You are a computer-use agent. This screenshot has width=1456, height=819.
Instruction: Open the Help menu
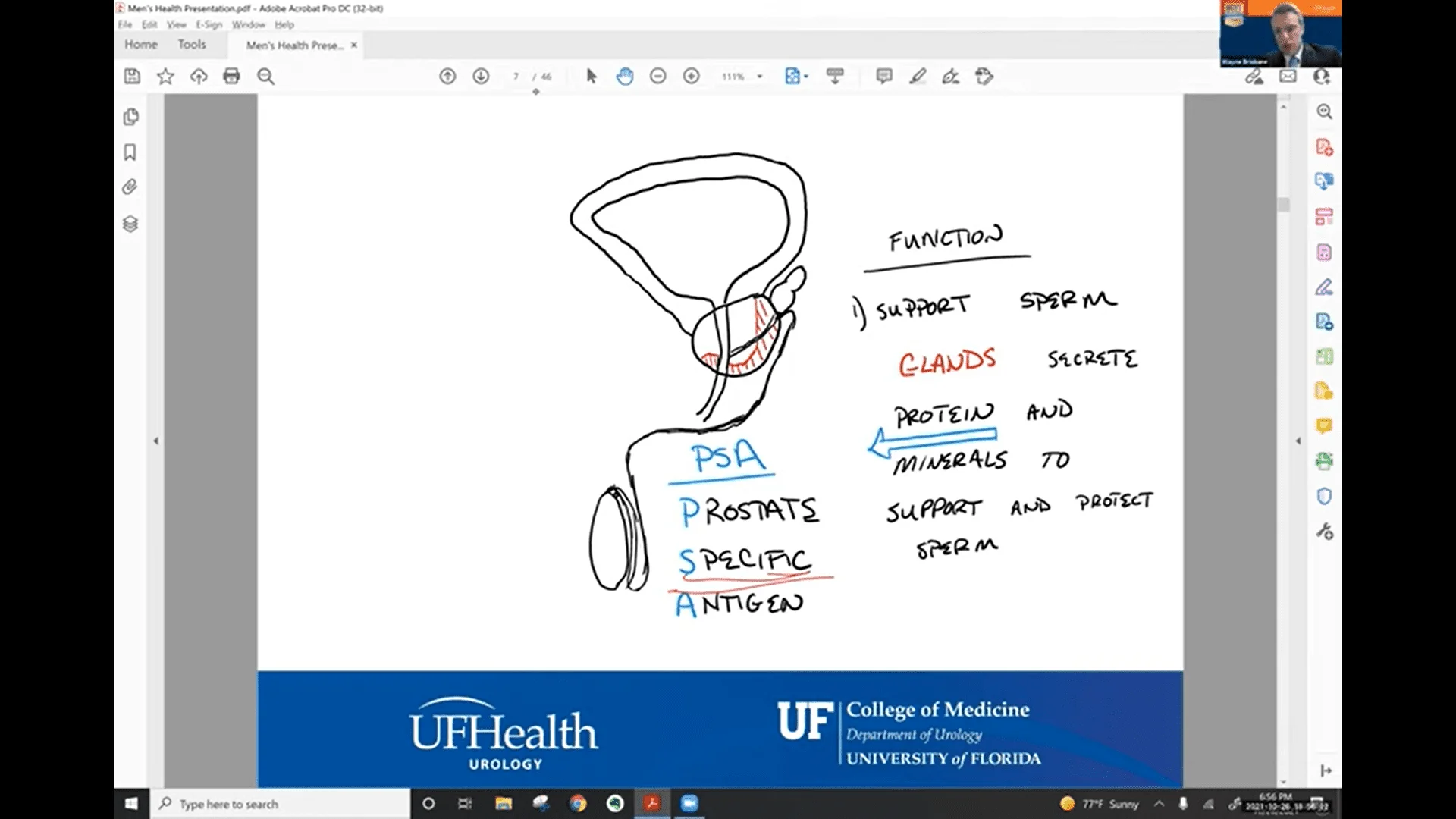tap(284, 25)
